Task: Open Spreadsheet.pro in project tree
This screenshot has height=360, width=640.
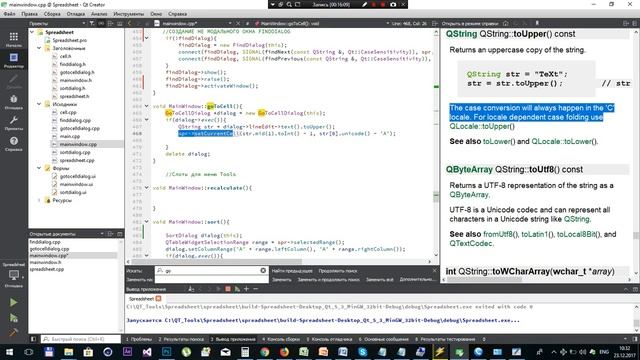Action: click(69, 40)
